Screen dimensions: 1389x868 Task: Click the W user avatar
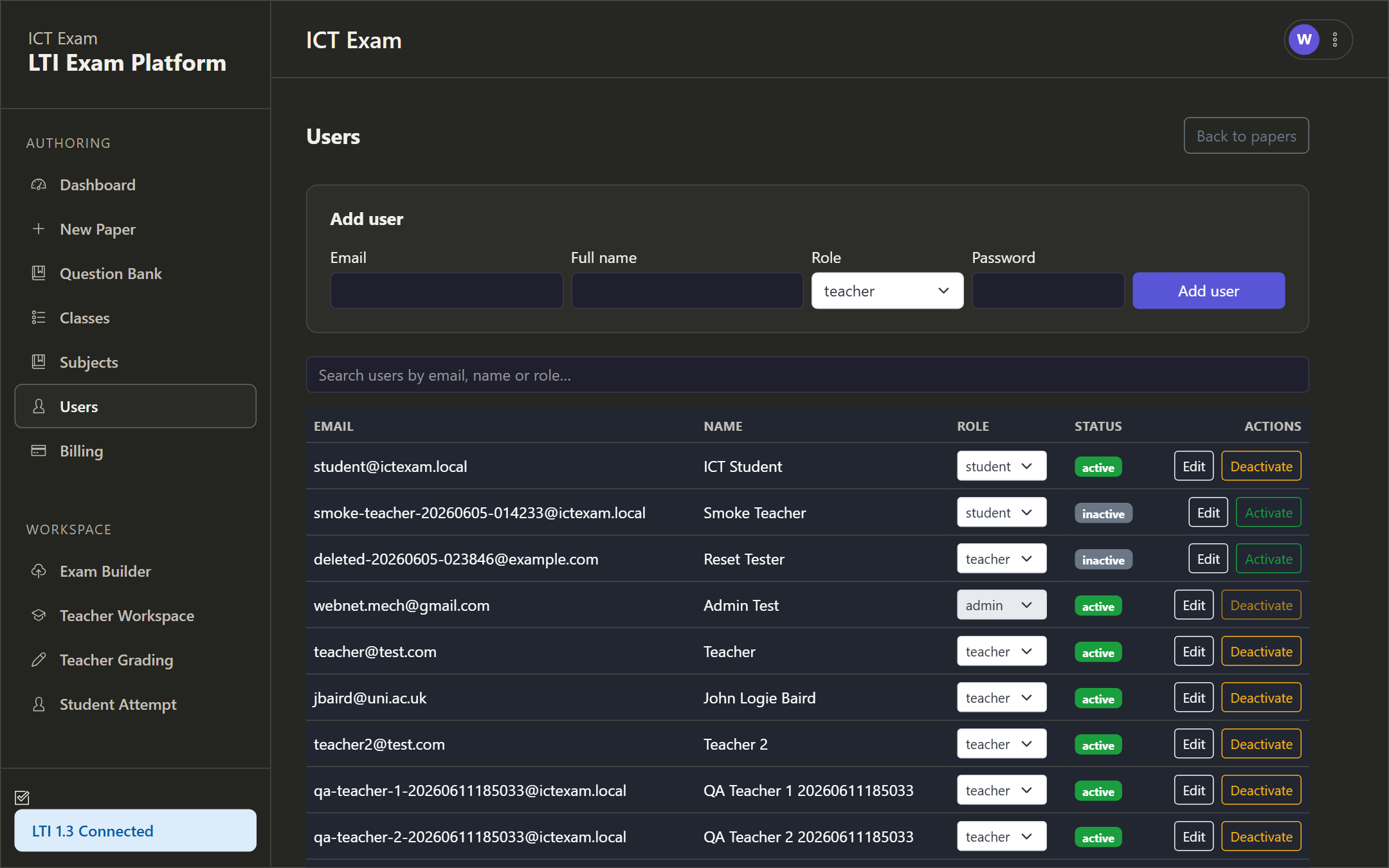1304,40
